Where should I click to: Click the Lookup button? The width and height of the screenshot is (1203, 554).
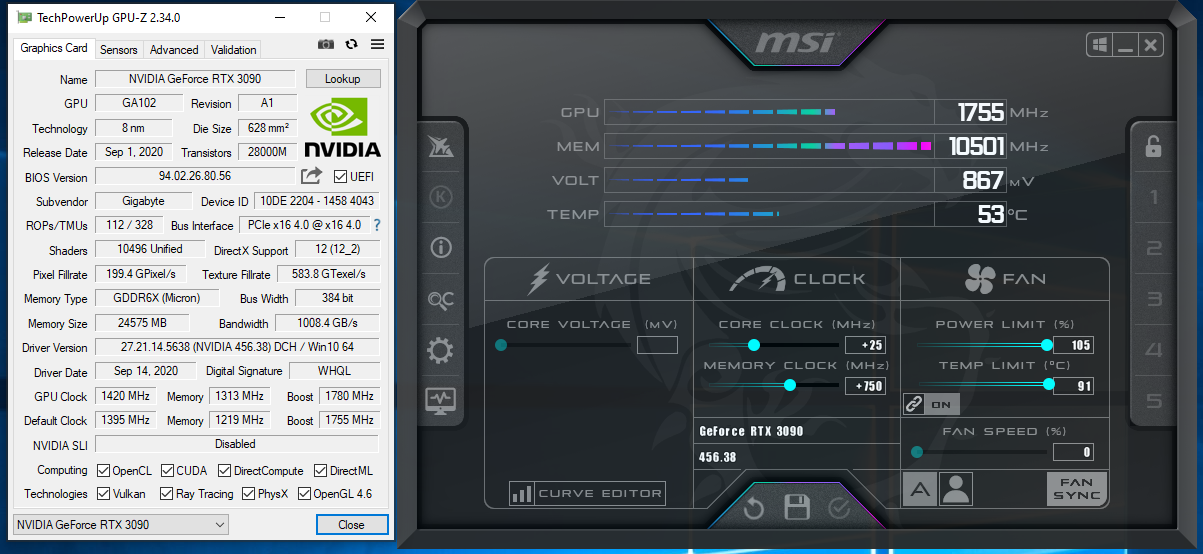pos(343,79)
